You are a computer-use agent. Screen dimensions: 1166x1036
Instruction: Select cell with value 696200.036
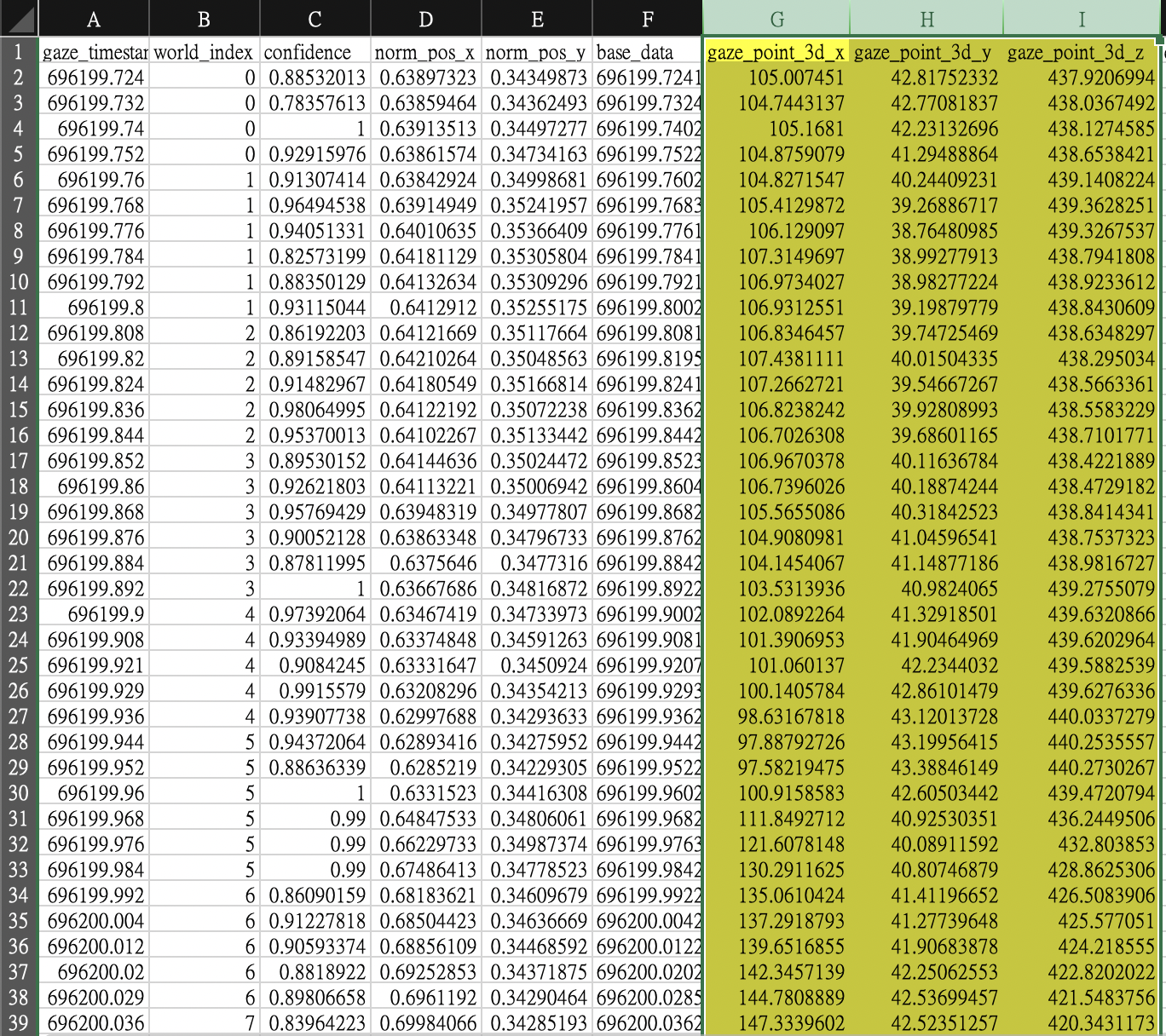tap(94, 1023)
